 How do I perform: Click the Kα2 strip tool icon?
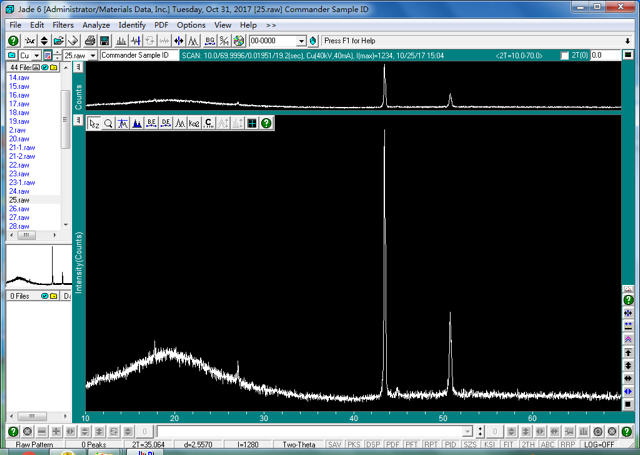[194, 124]
